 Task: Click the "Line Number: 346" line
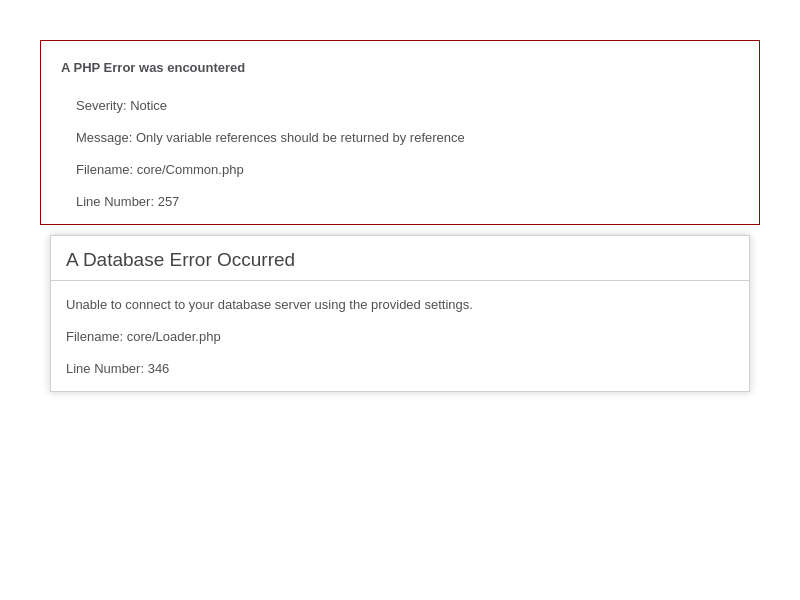tap(118, 369)
